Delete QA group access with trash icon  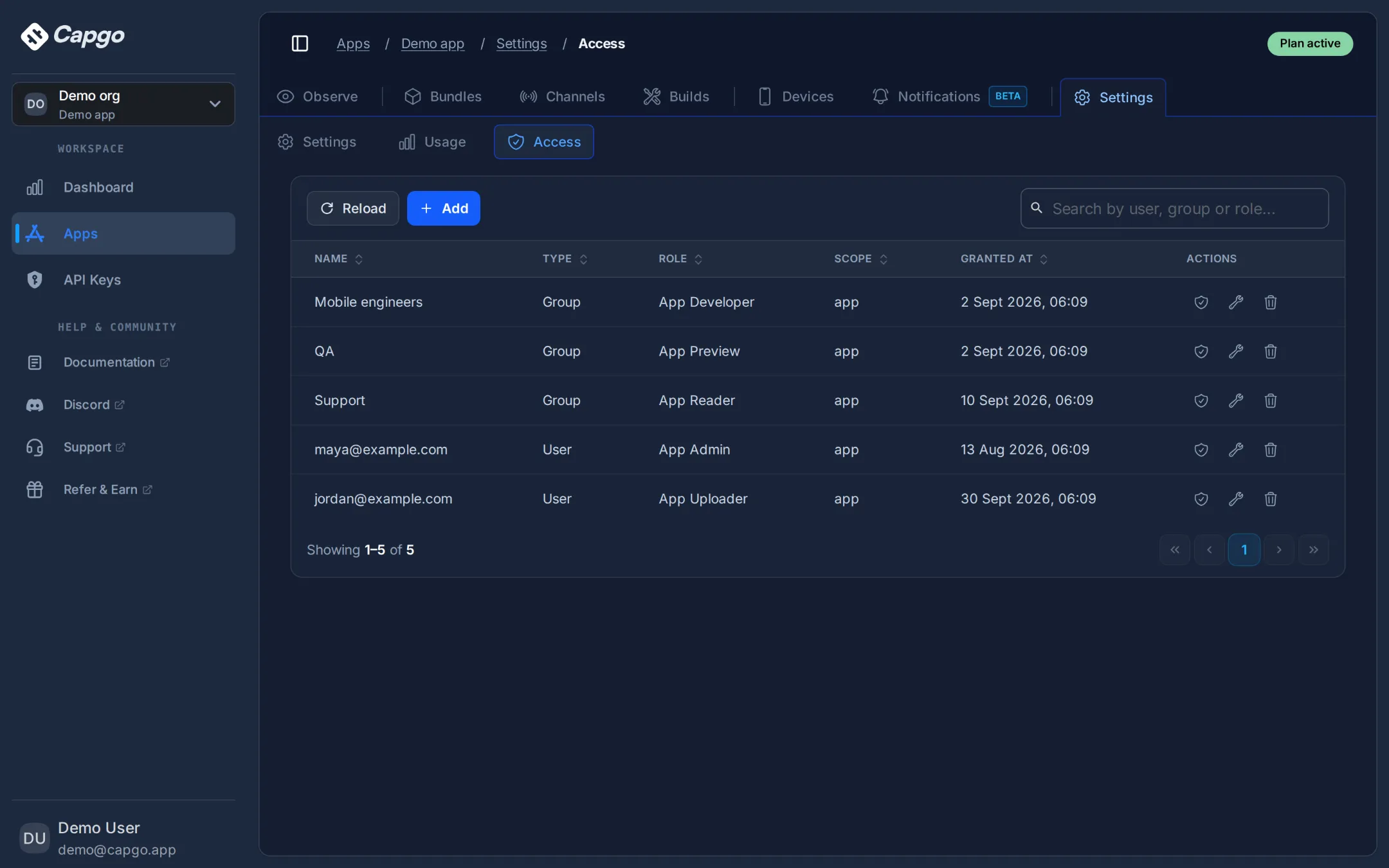[x=1270, y=351]
